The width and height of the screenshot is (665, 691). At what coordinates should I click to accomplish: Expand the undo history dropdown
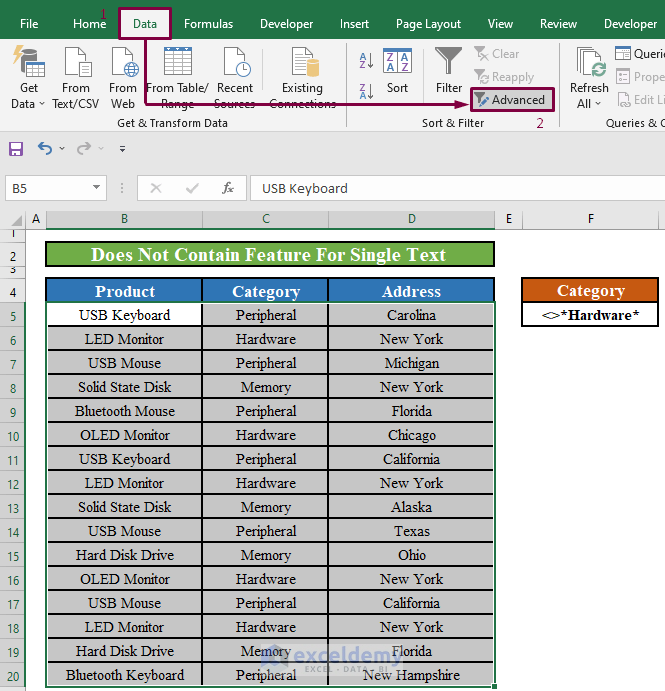click(x=62, y=149)
